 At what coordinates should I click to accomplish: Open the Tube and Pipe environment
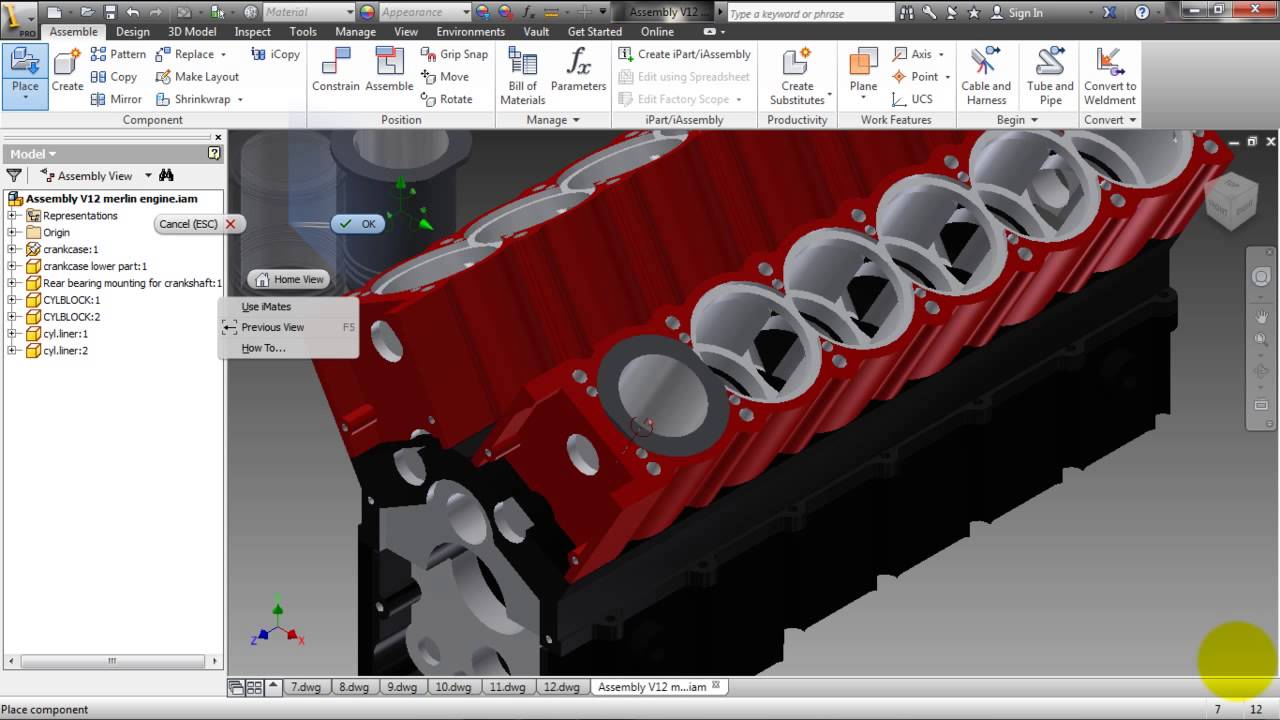tap(1050, 76)
